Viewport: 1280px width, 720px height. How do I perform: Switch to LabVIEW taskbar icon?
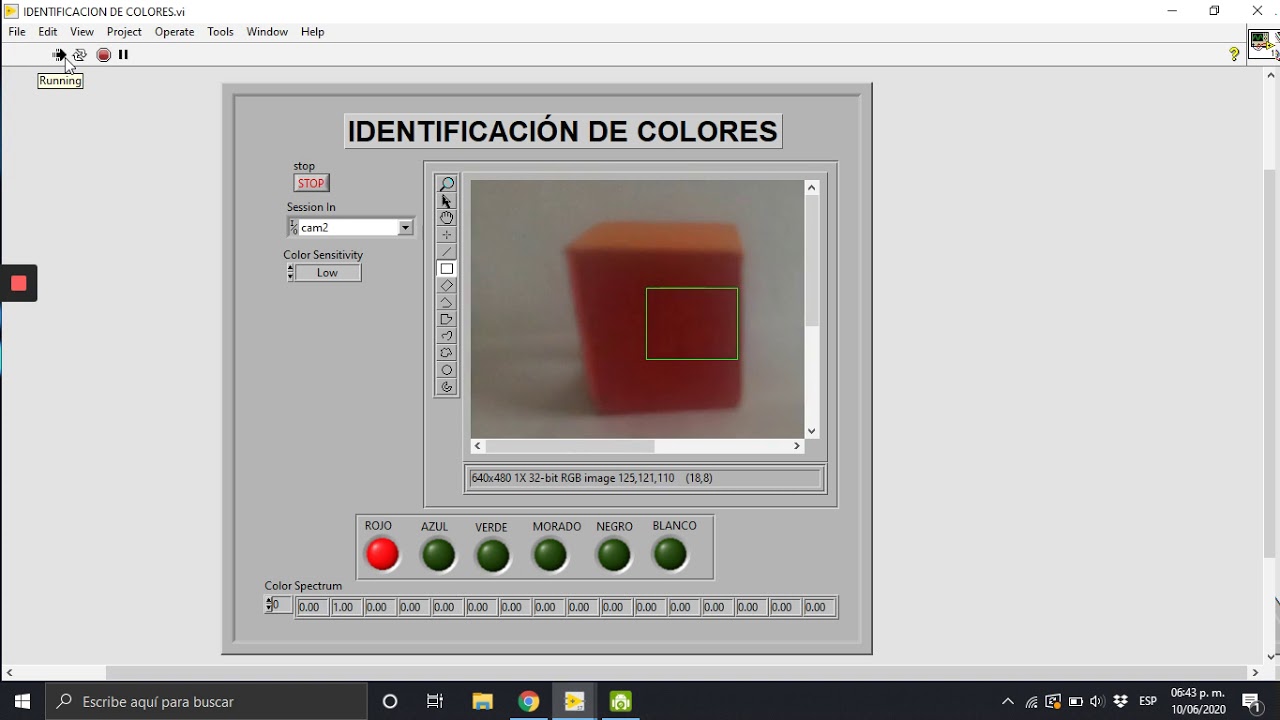[574, 701]
